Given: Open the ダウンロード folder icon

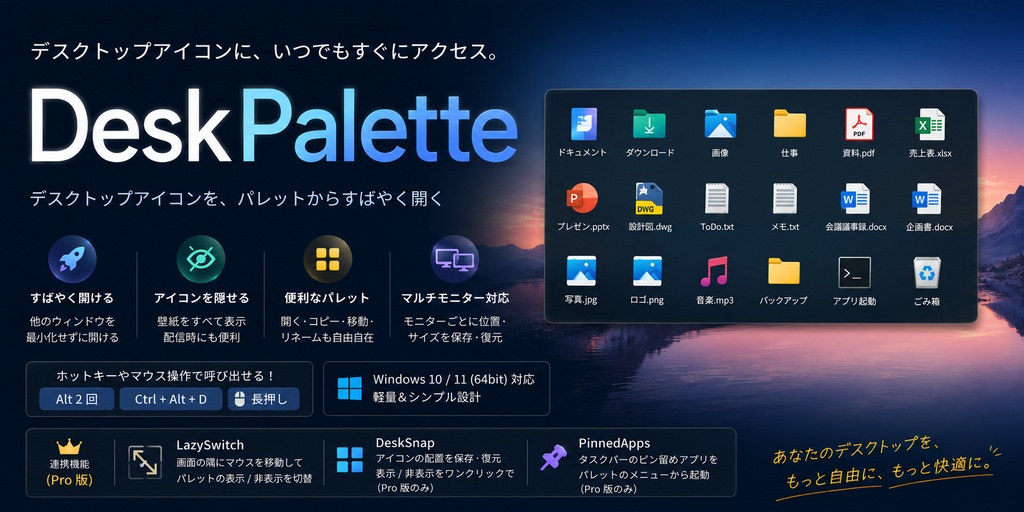Looking at the screenshot, I should point(649,124).
